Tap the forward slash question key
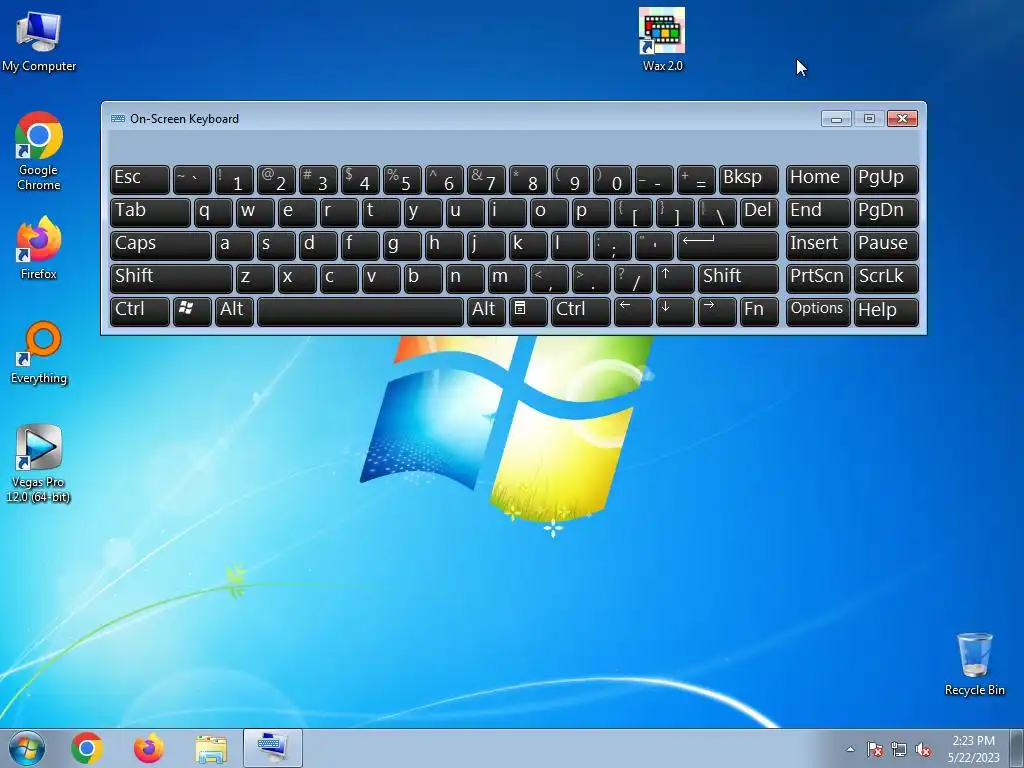The width and height of the screenshot is (1024, 768). [633, 279]
